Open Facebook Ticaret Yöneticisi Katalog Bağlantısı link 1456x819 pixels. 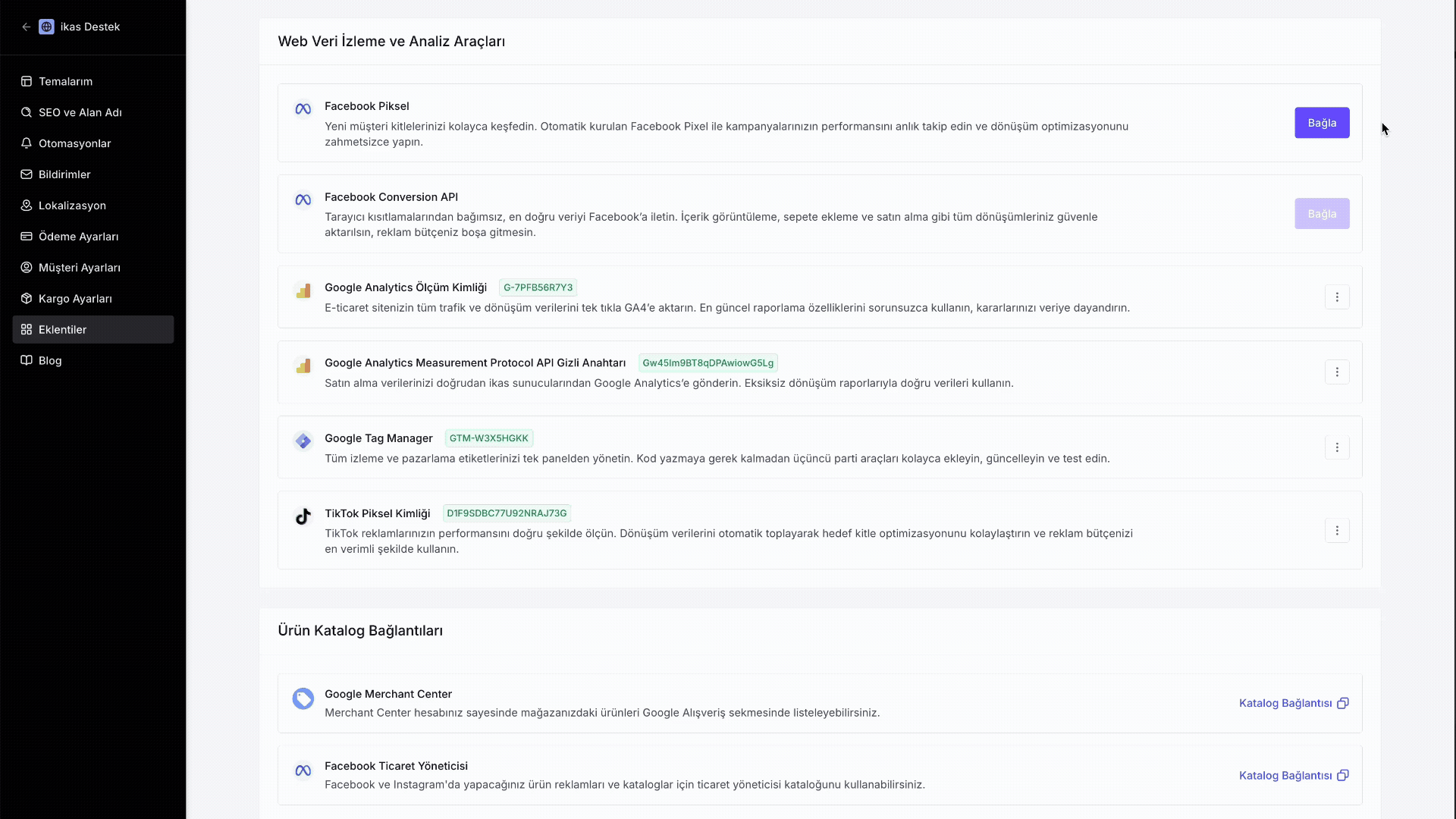[x=1285, y=775]
